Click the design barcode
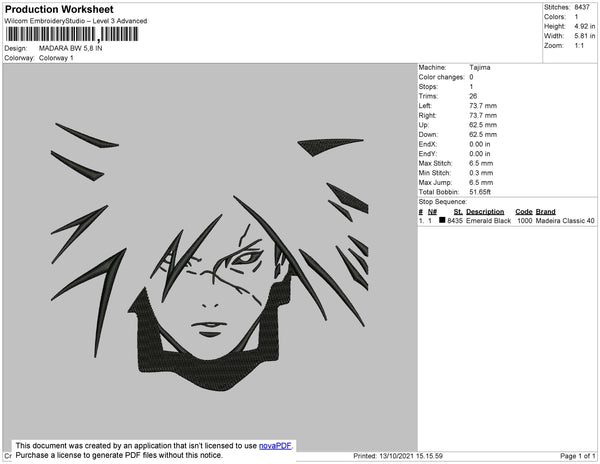 coord(72,34)
